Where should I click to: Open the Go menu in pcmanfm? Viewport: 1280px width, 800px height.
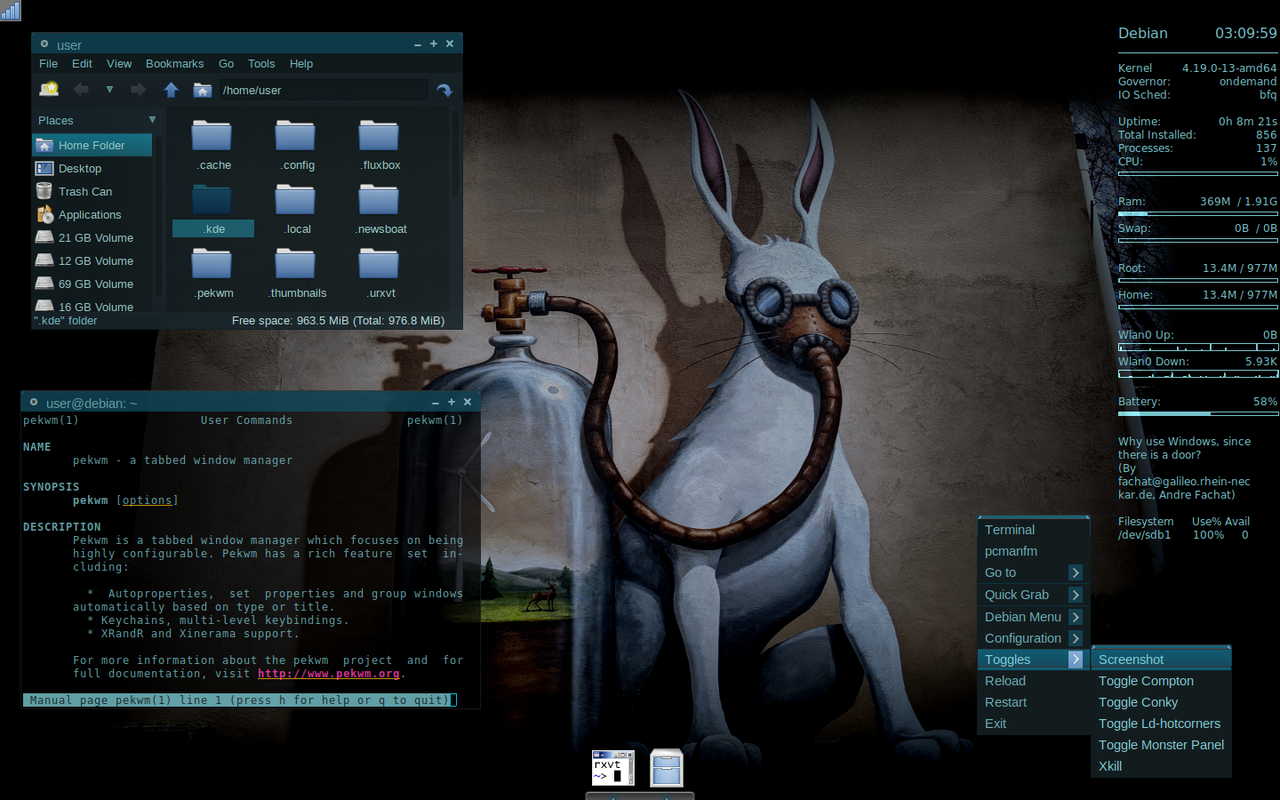pyautogui.click(x=226, y=63)
